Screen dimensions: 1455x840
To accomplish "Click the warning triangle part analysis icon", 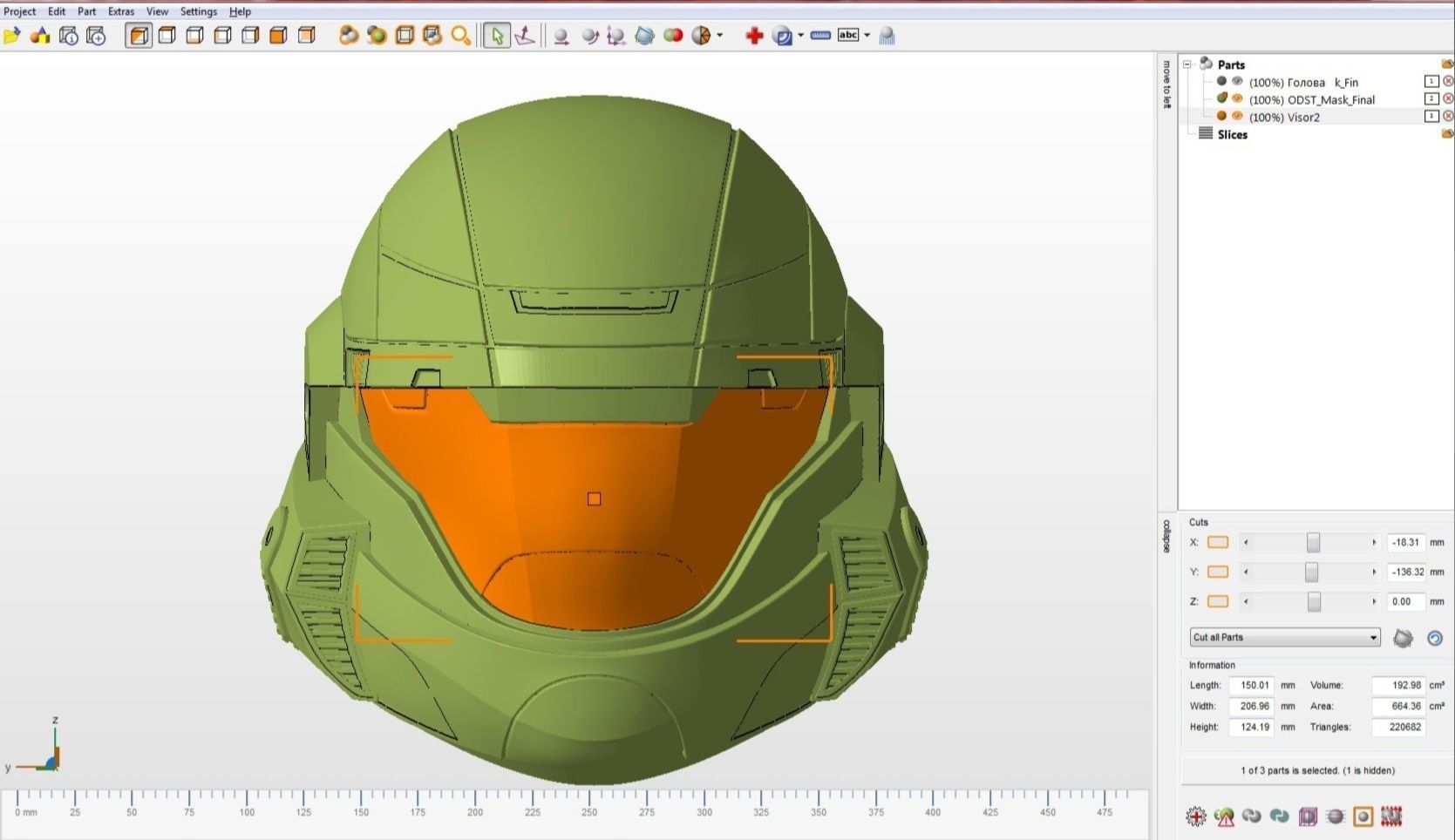I will click(x=1224, y=816).
